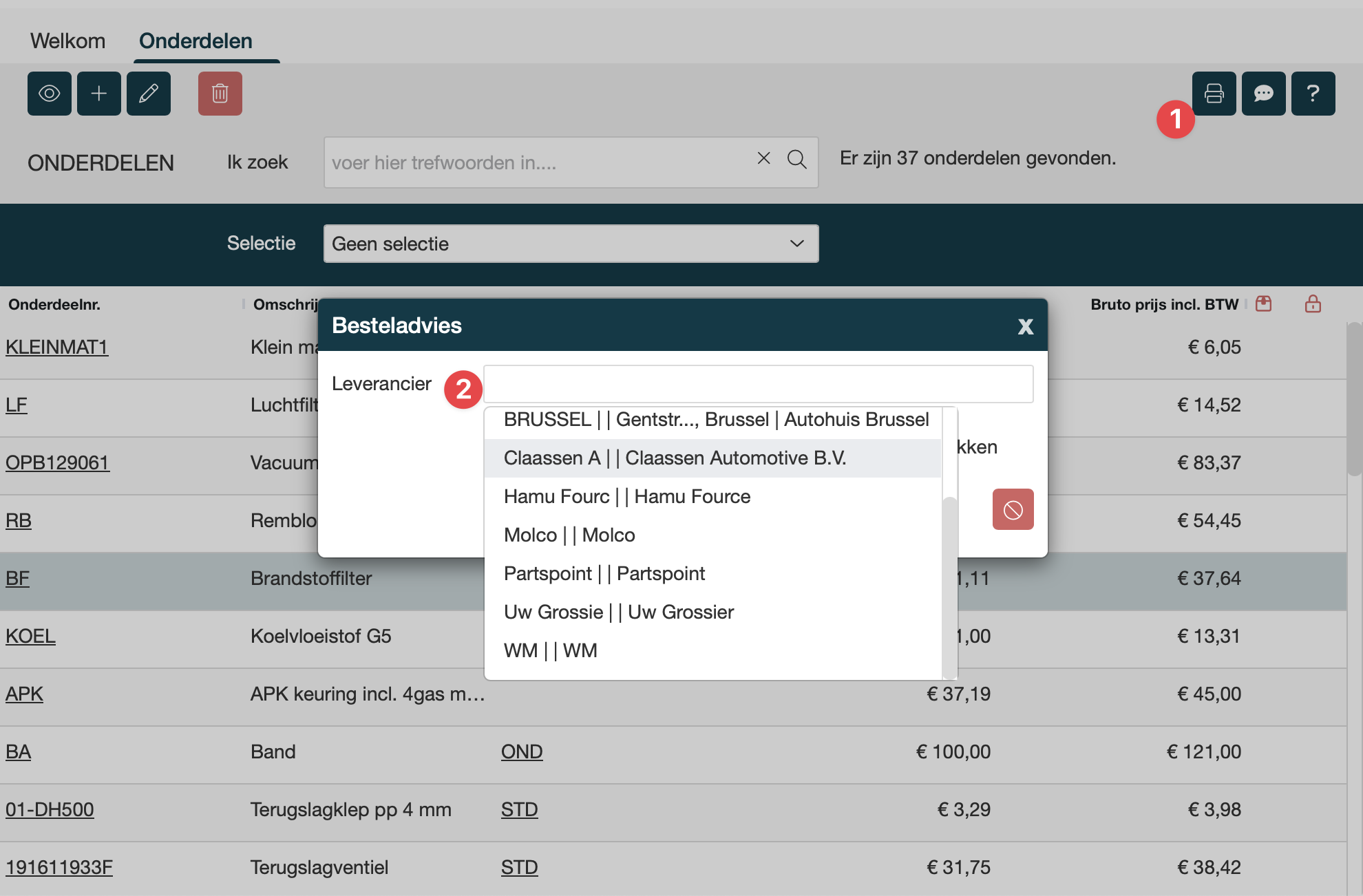Open part link 191611933F
This screenshot has width=1363, height=896.
pos(59,867)
